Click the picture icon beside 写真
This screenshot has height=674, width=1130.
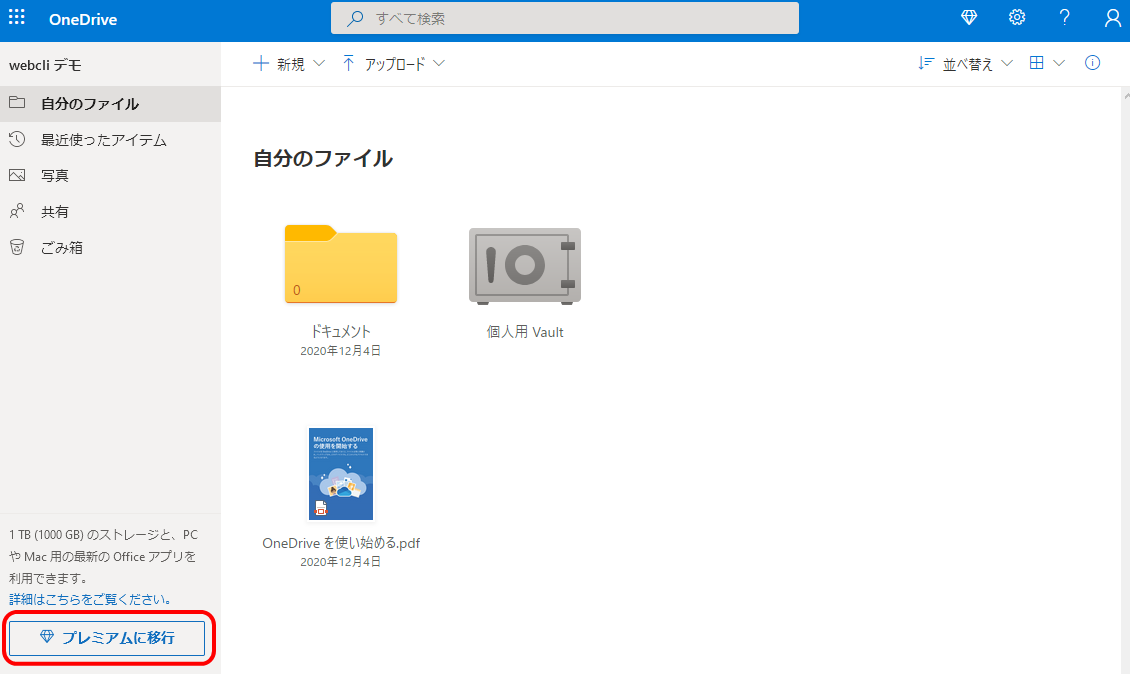[17, 175]
